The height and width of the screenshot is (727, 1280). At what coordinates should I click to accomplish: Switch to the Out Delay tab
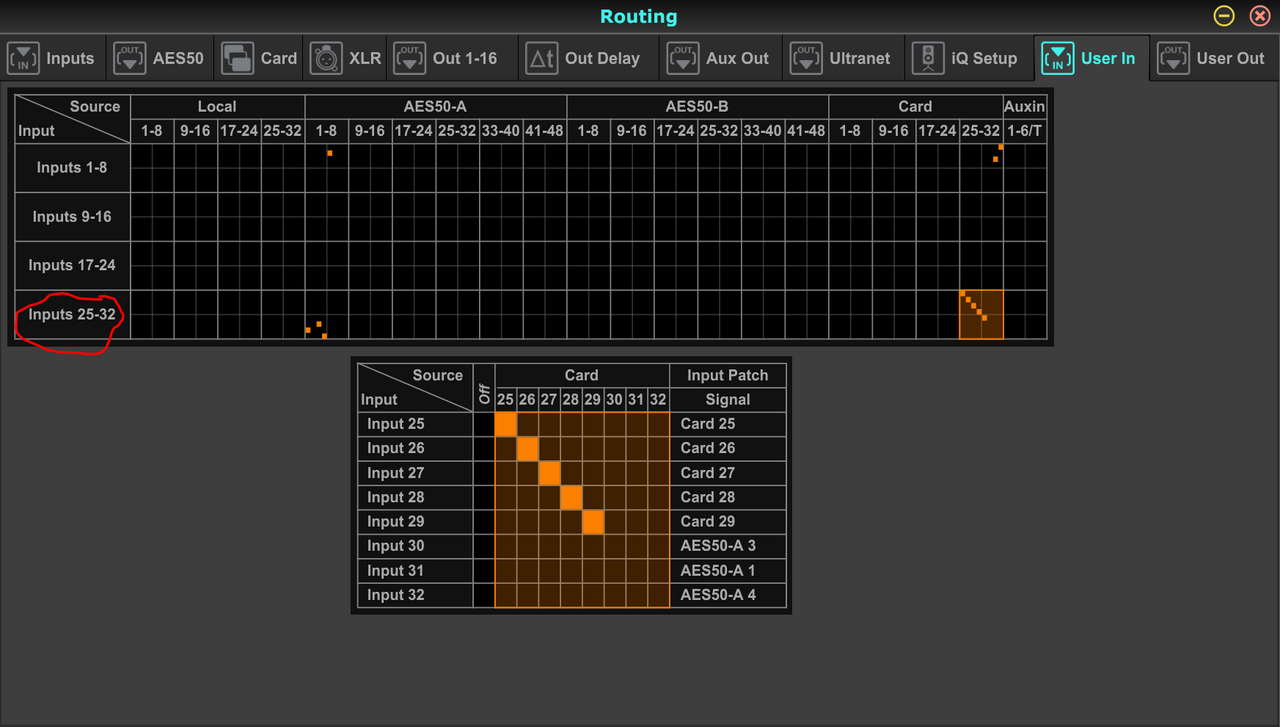click(587, 58)
